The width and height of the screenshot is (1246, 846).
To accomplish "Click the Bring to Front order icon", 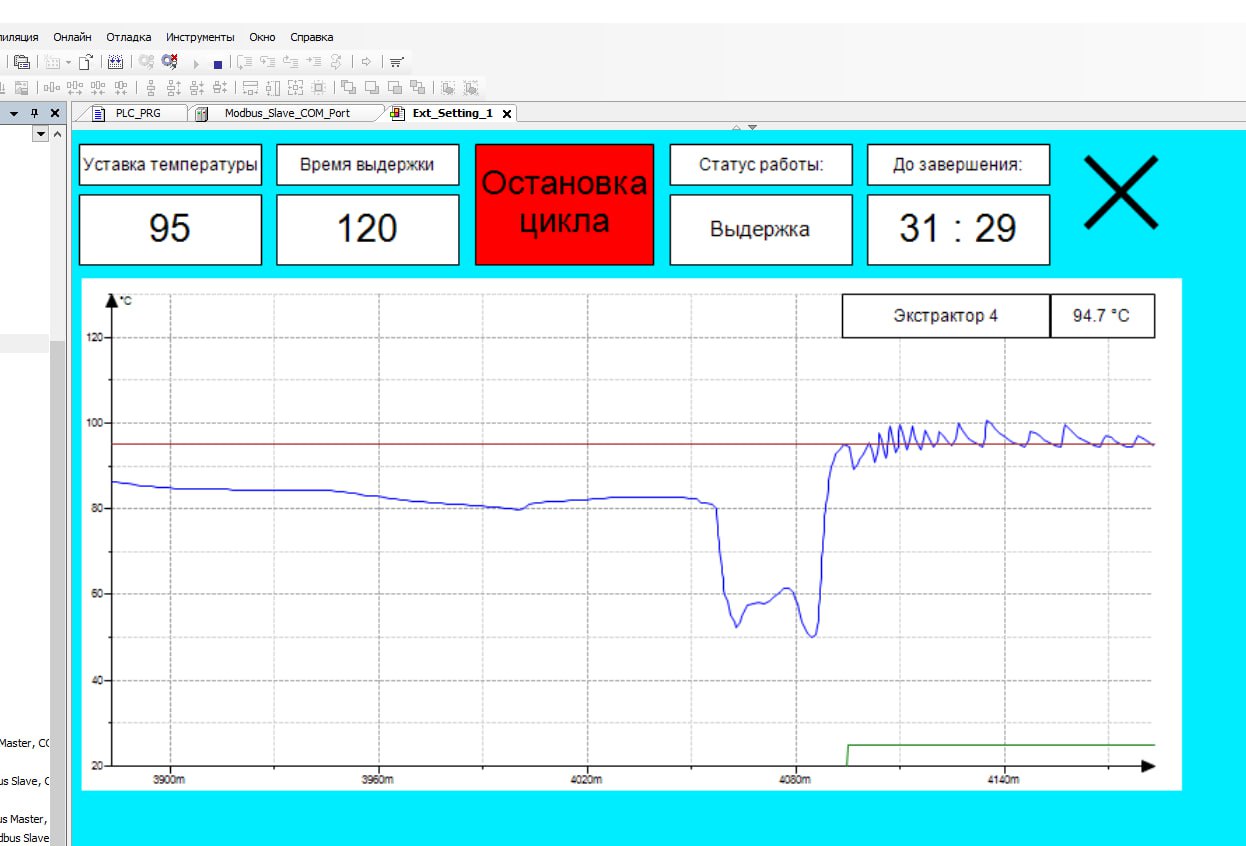I will tap(347, 87).
